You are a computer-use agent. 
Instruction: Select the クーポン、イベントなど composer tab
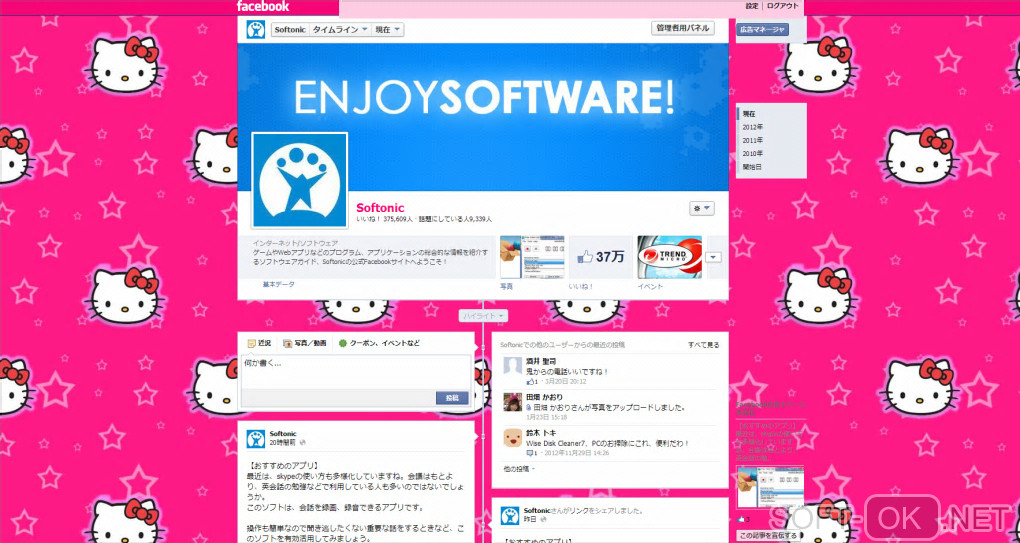click(379, 343)
